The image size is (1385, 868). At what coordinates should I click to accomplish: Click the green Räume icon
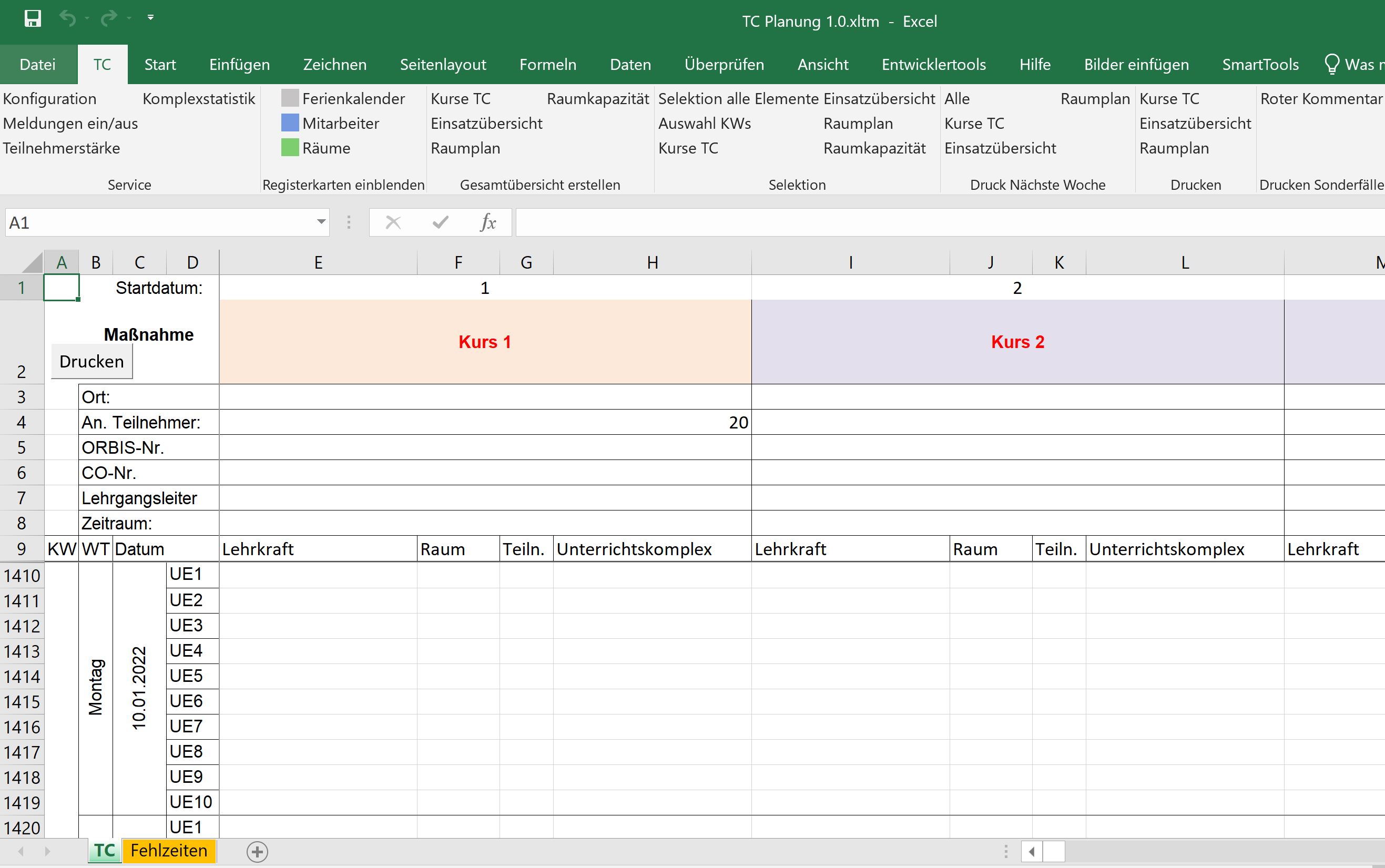tap(290, 148)
